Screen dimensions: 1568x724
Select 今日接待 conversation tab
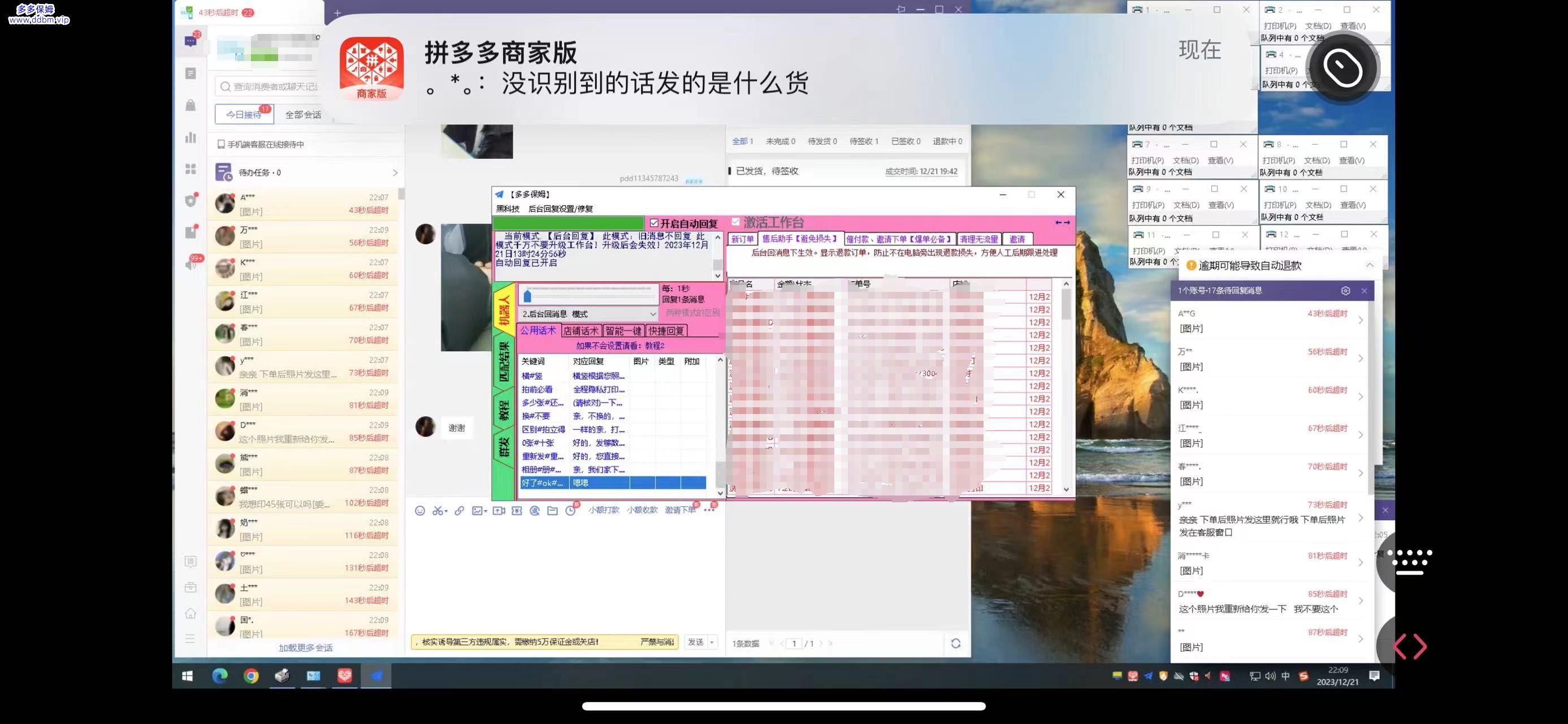coord(244,114)
